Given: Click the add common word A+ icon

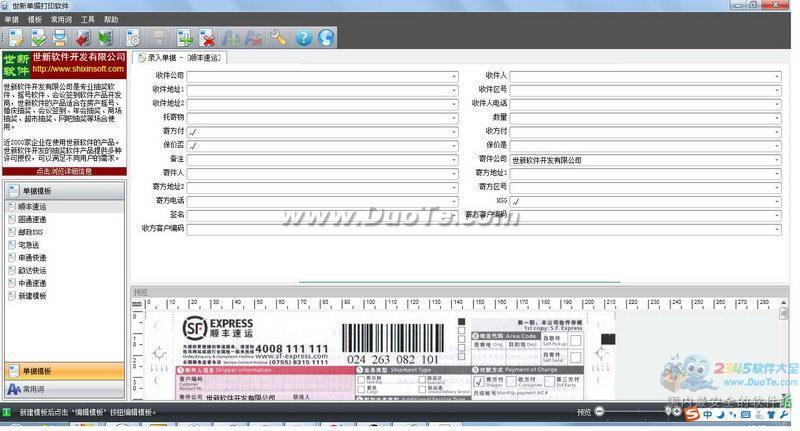Looking at the screenshot, I should tap(231, 38).
